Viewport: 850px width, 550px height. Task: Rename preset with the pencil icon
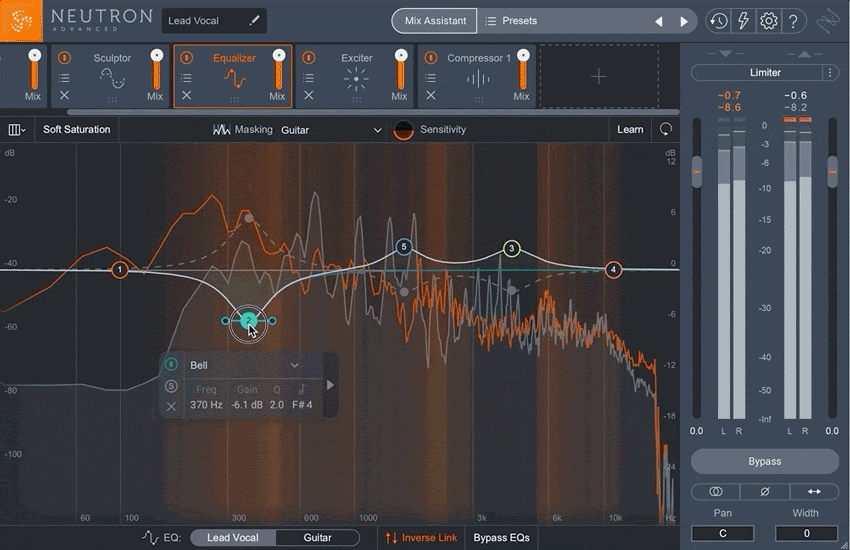(255, 20)
